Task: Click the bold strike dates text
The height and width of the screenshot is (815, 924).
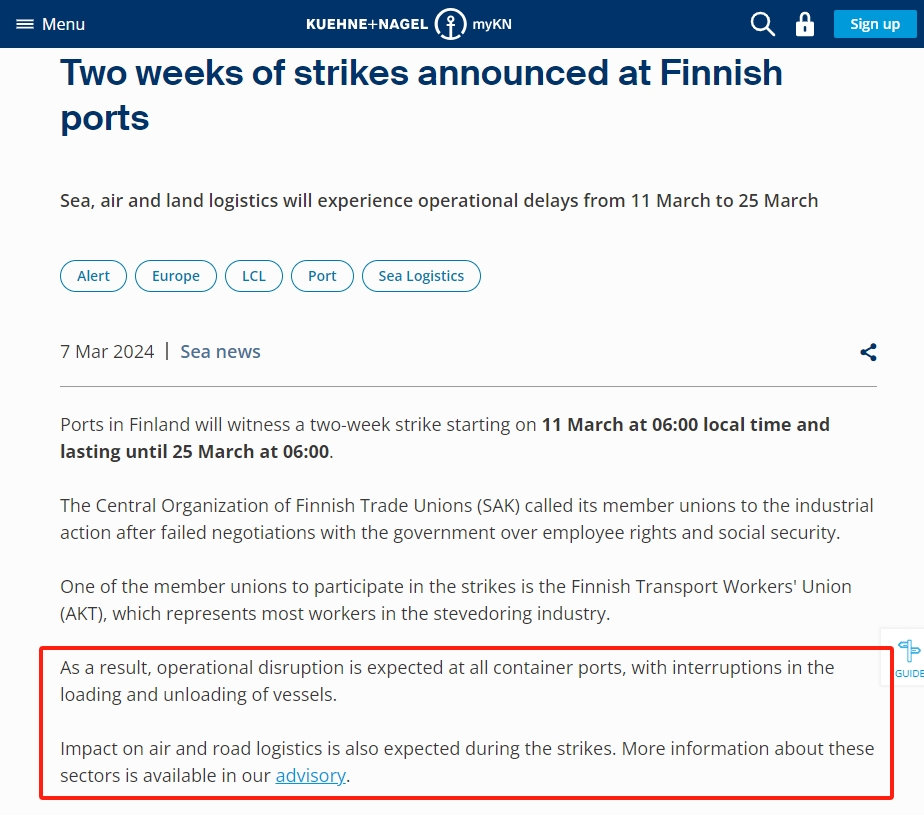Action: coord(445,438)
